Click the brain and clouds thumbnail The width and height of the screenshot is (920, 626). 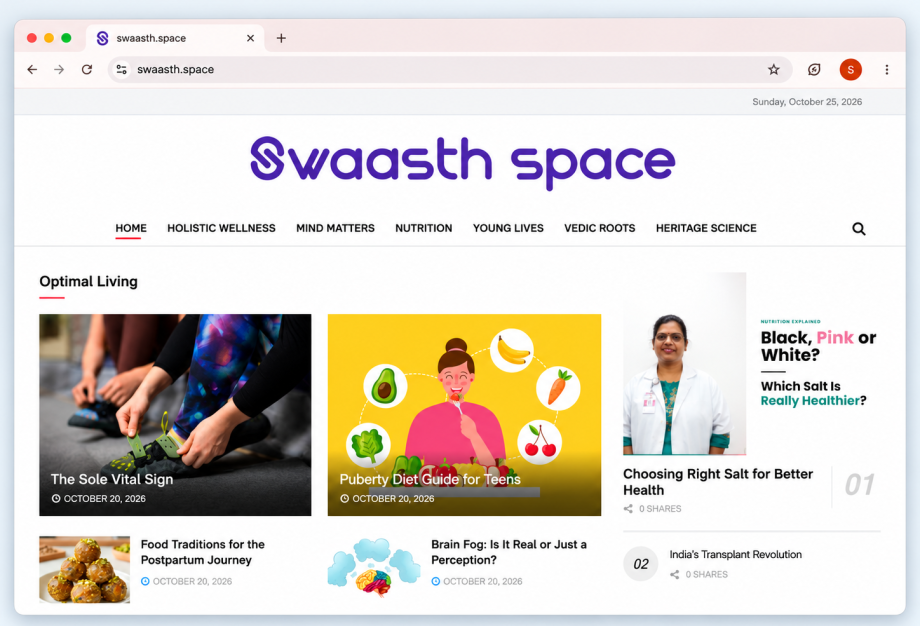[x=374, y=567]
